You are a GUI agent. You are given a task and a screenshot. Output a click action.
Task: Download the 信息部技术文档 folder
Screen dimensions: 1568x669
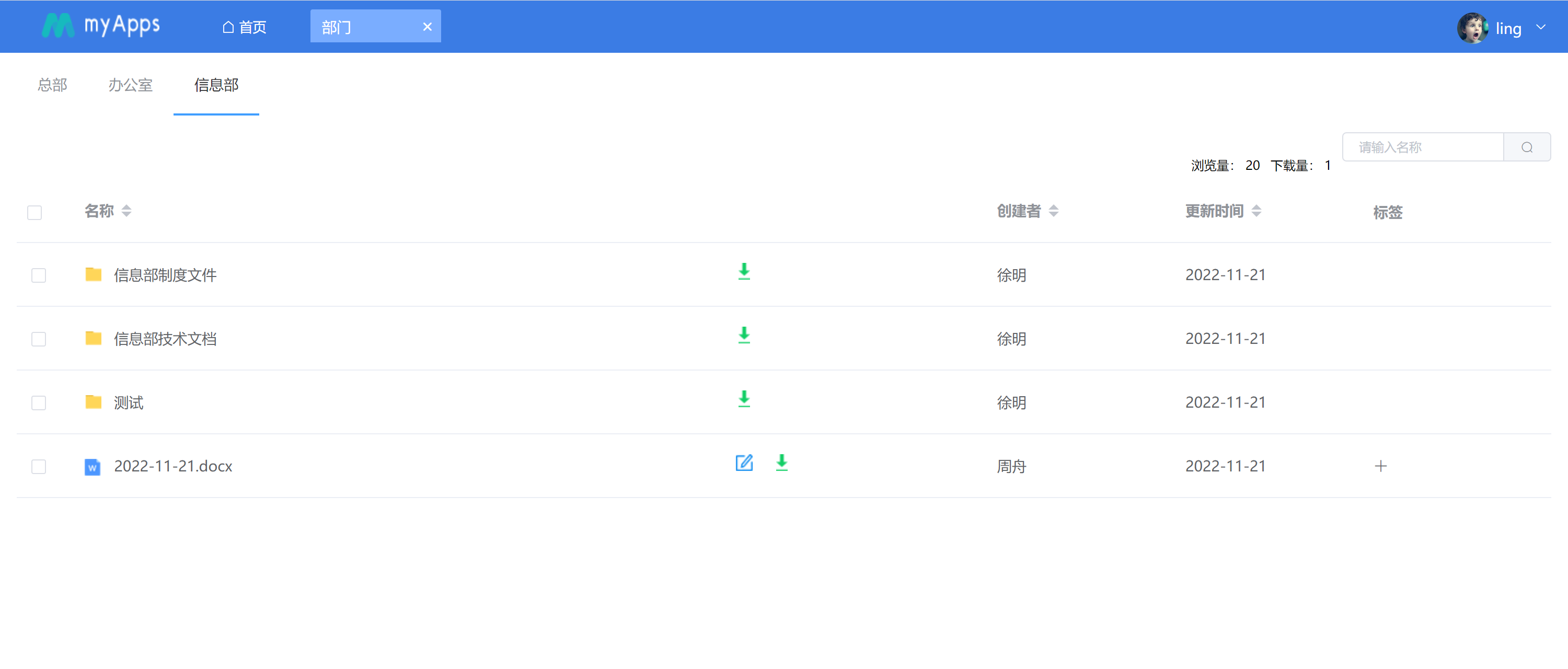pyautogui.click(x=744, y=336)
